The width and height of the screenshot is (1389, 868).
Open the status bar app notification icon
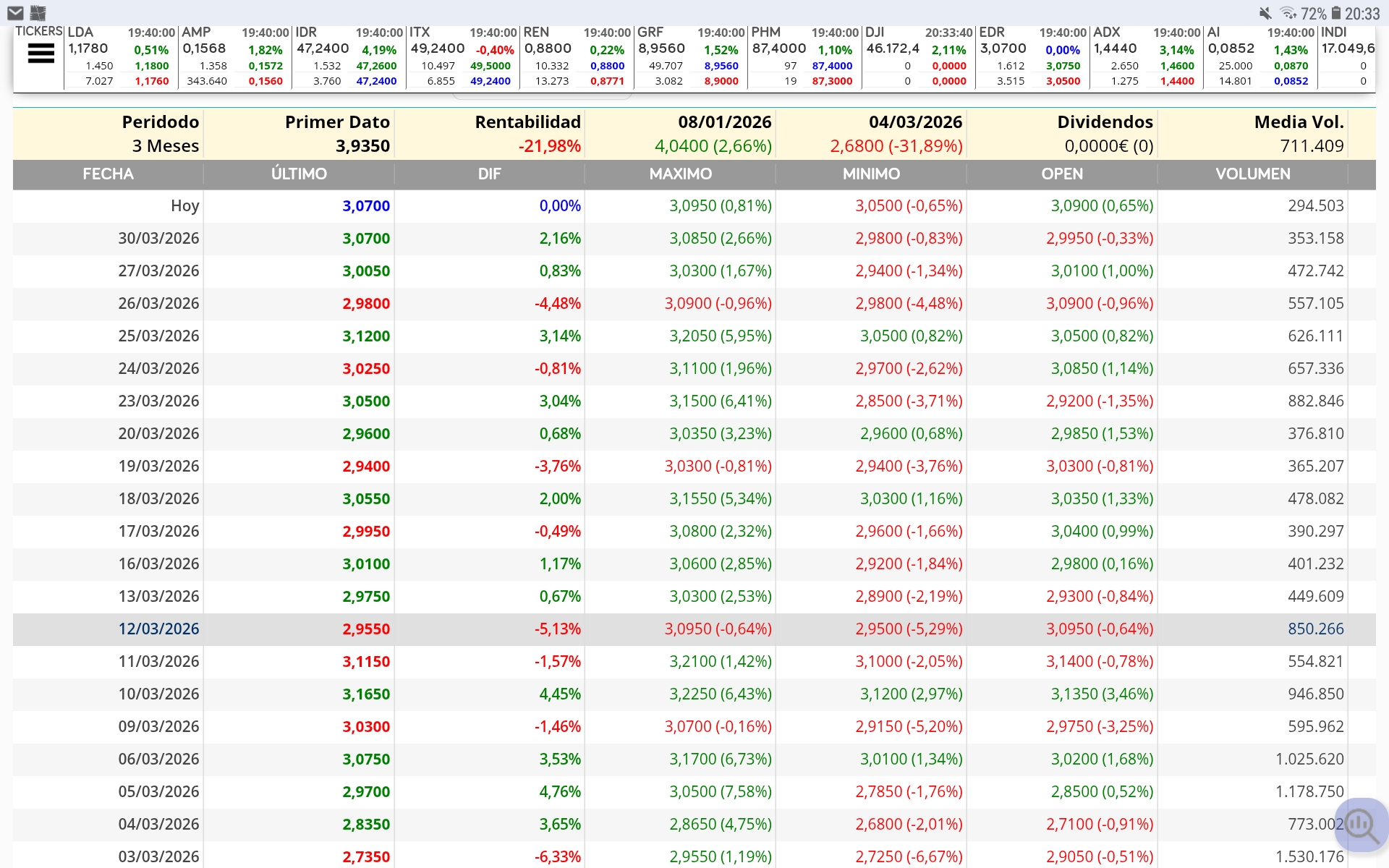click(38, 13)
